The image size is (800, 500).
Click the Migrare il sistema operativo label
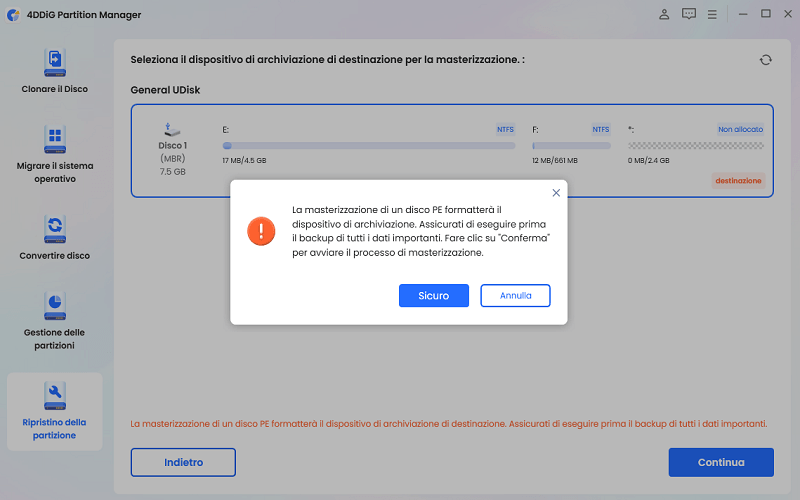pos(55,172)
